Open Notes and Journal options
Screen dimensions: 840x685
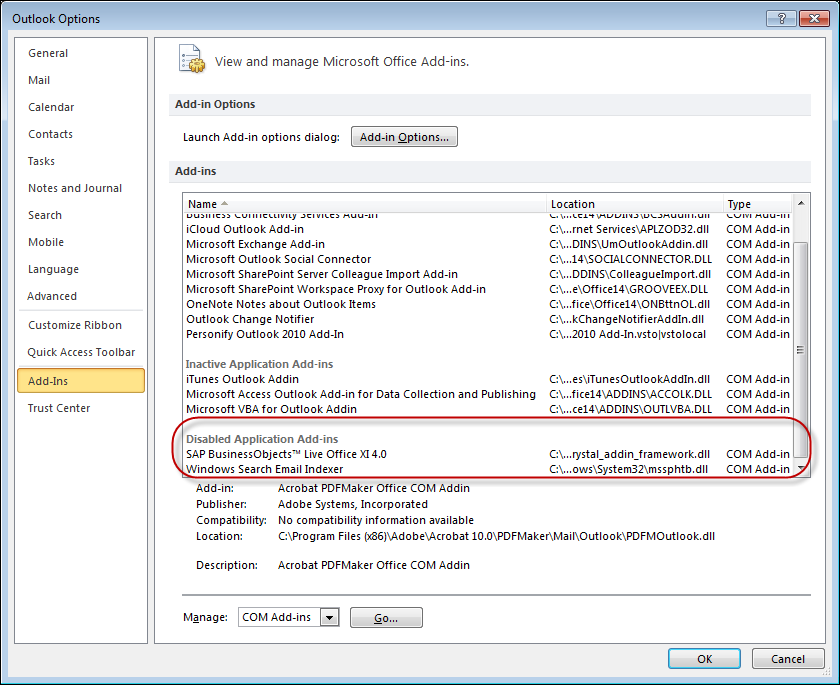tap(75, 188)
